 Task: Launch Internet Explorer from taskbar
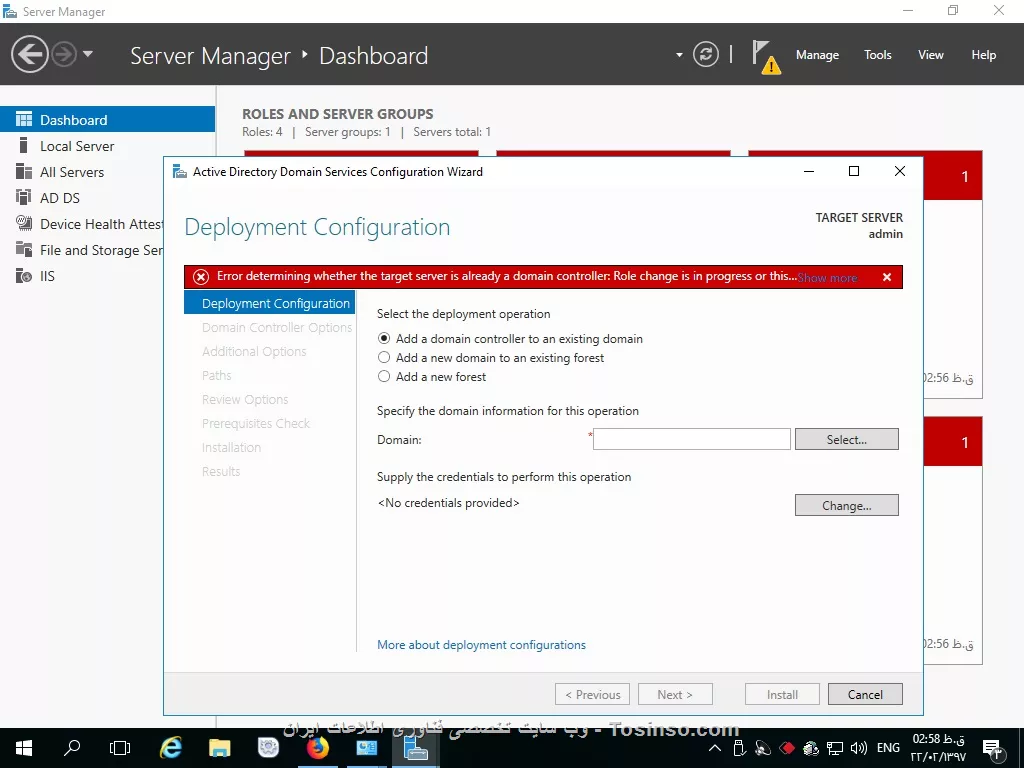pos(170,748)
